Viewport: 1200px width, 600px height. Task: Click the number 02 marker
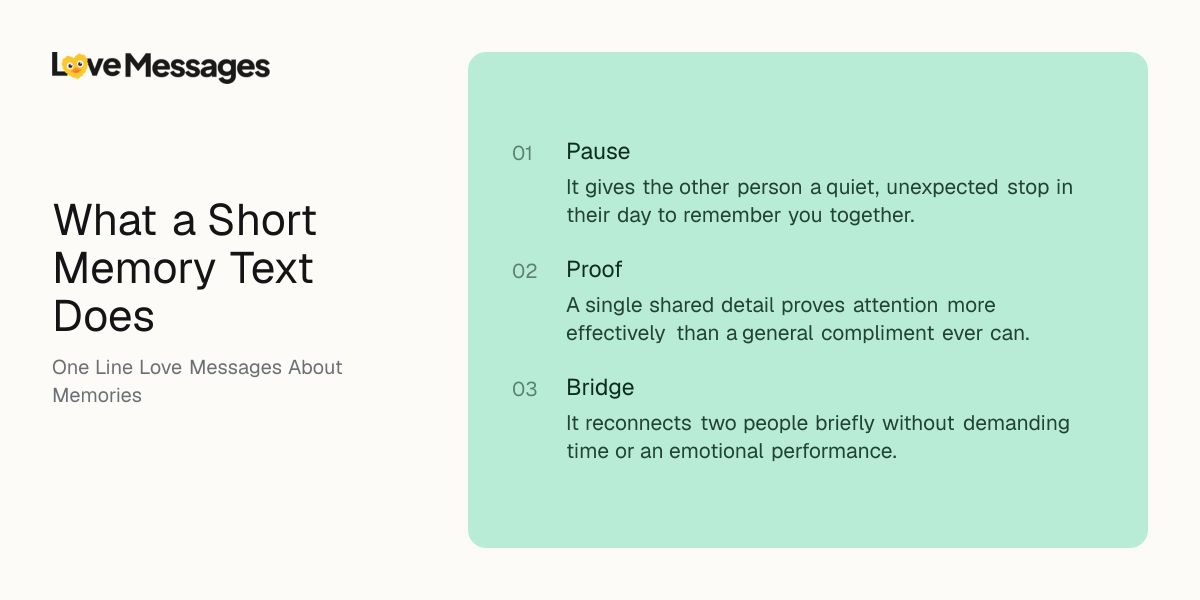(525, 271)
